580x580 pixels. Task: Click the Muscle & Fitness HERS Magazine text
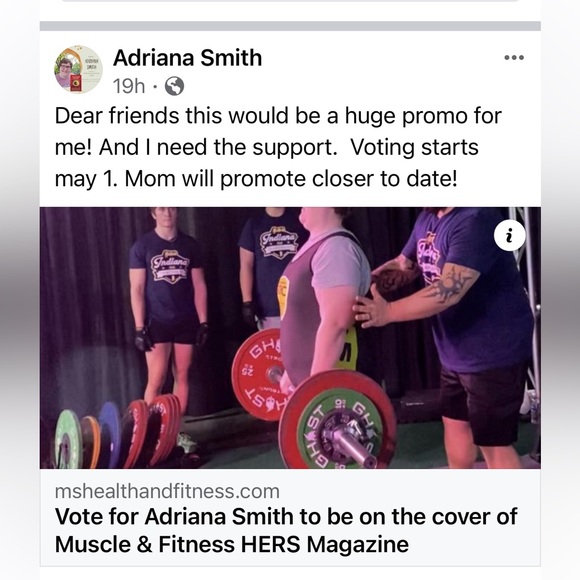click(x=232, y=545)
